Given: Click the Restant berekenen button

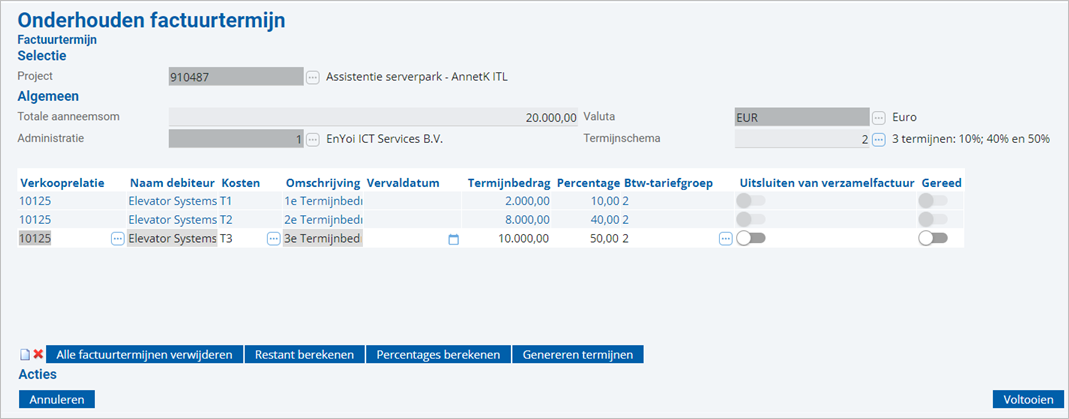Looking at the screenshot, I should coord(304,354).
